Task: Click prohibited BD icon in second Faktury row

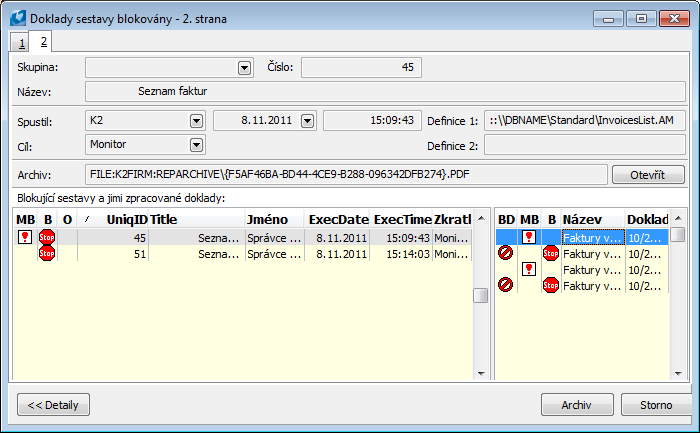Action: point(505,253)
